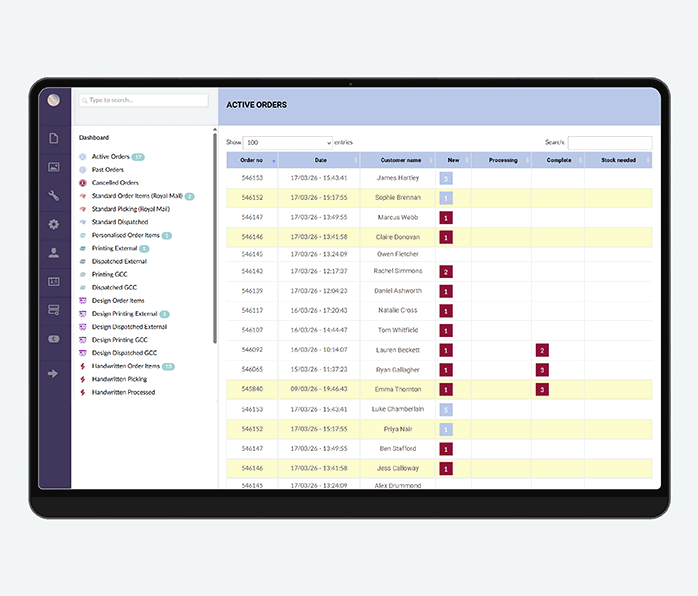Open the Show entries count dropdown
The width and height of the screenshot is (698, 596).
click(x=288, y=143)
